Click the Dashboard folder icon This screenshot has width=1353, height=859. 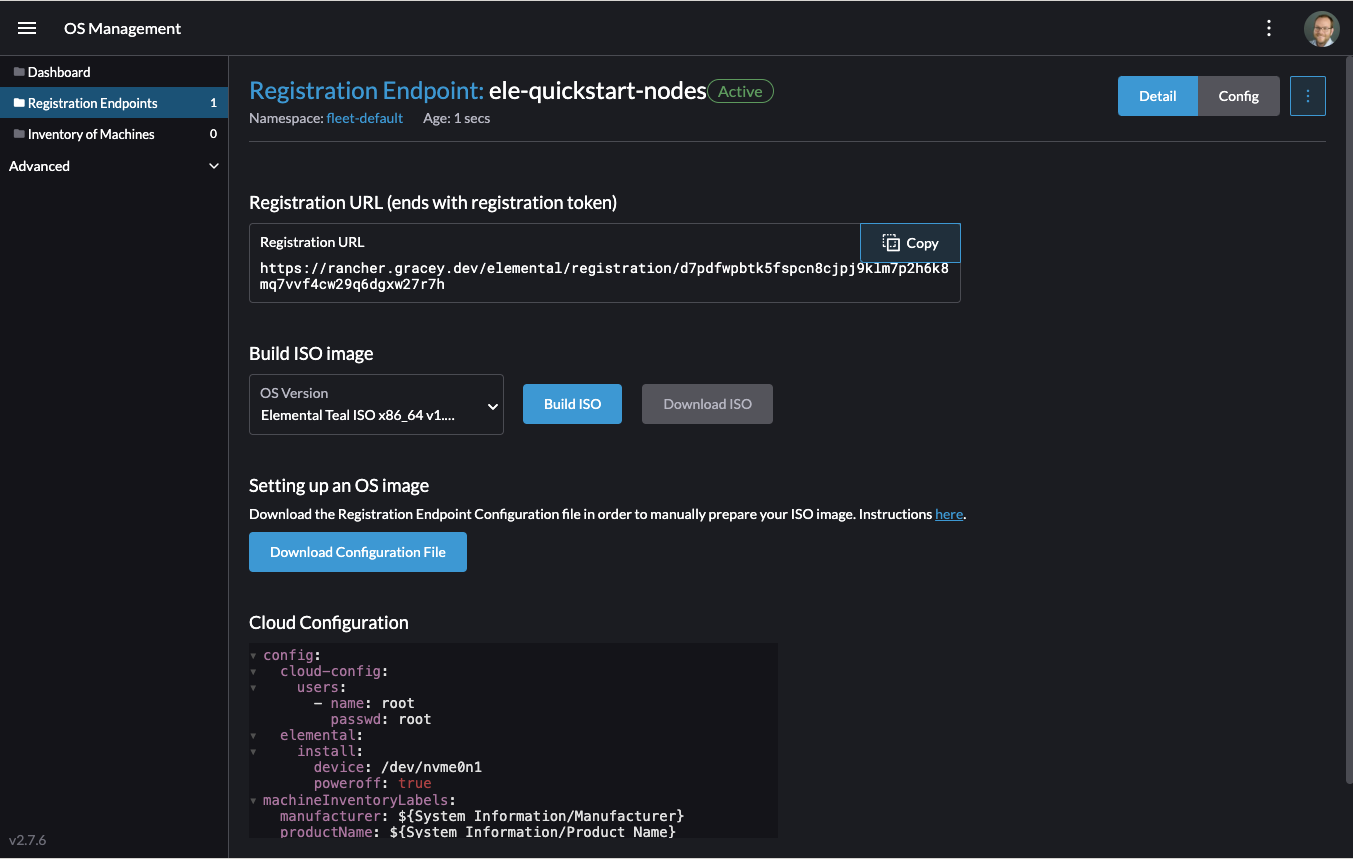tap(19, 72)
